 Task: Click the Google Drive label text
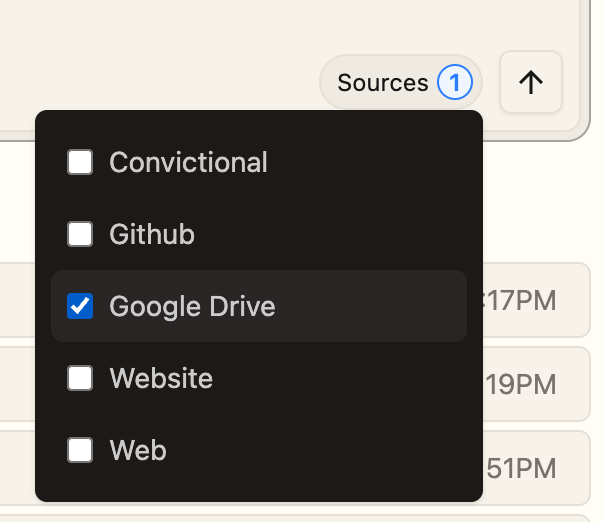192,307
